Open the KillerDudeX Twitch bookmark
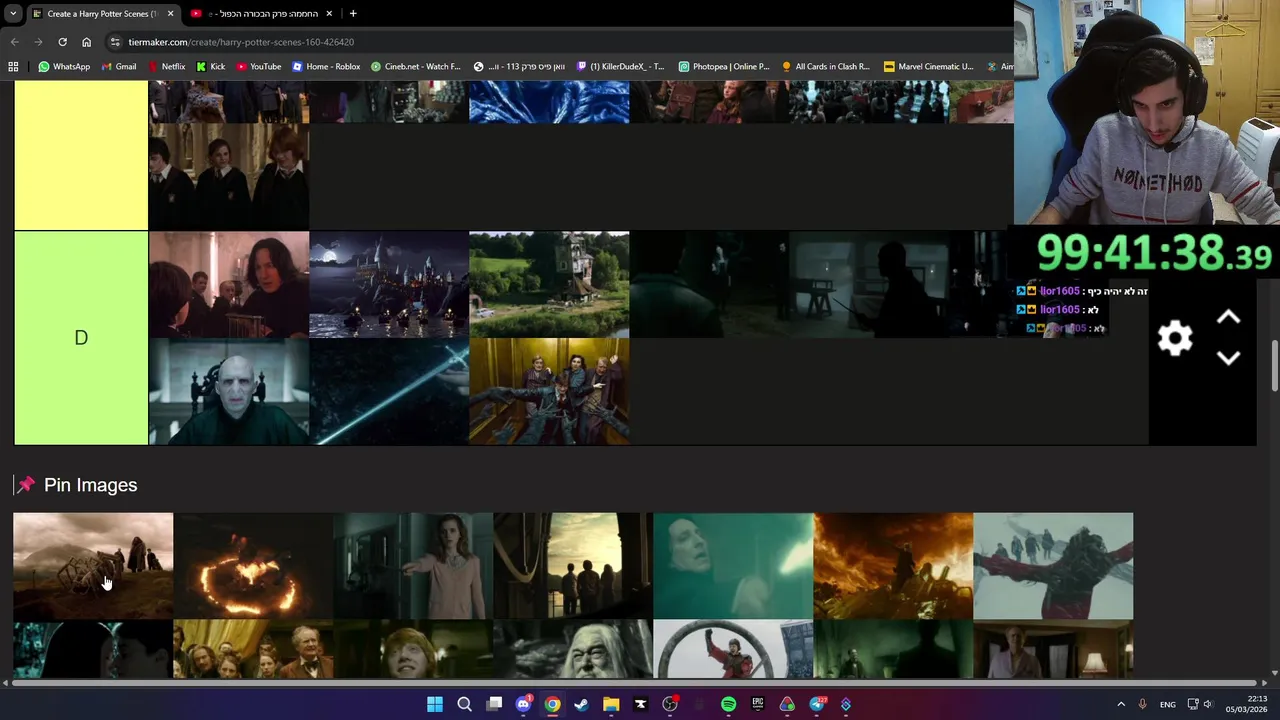This screenshot has width=1280, height=720. pos(620,67)
